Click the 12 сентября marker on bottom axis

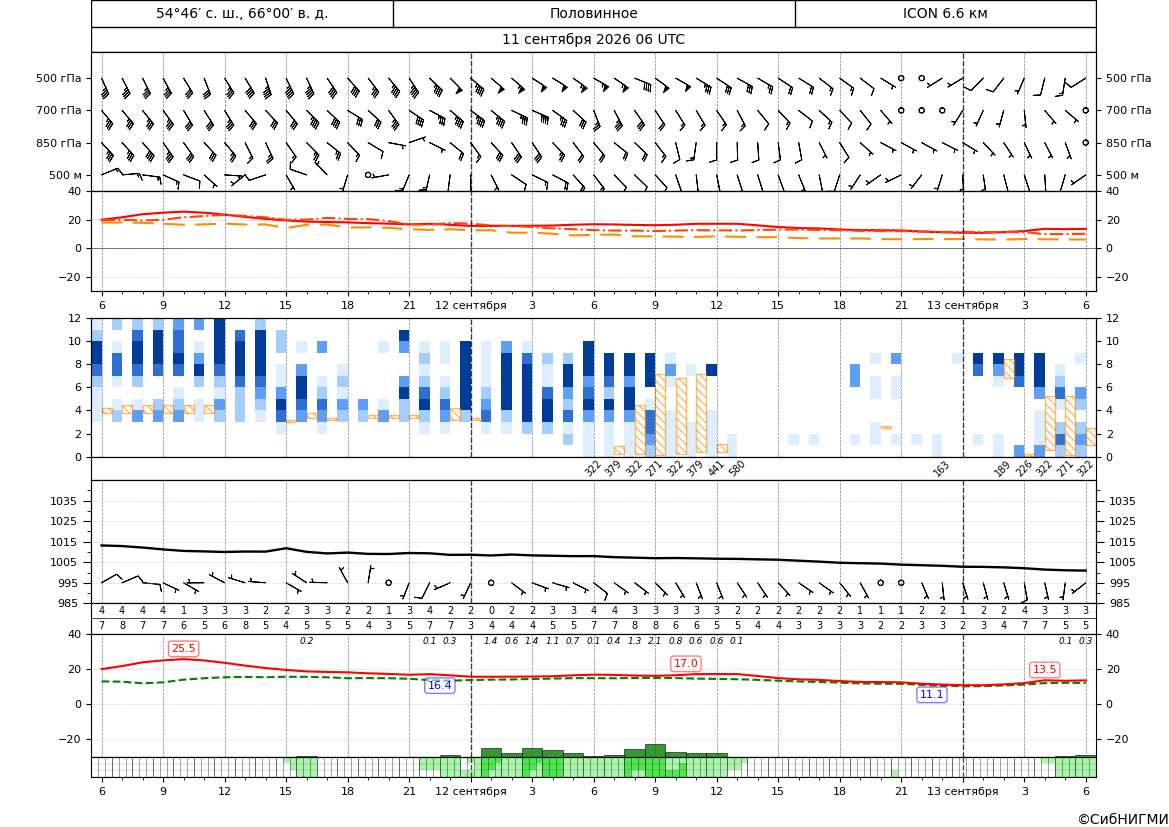point(471,791)
